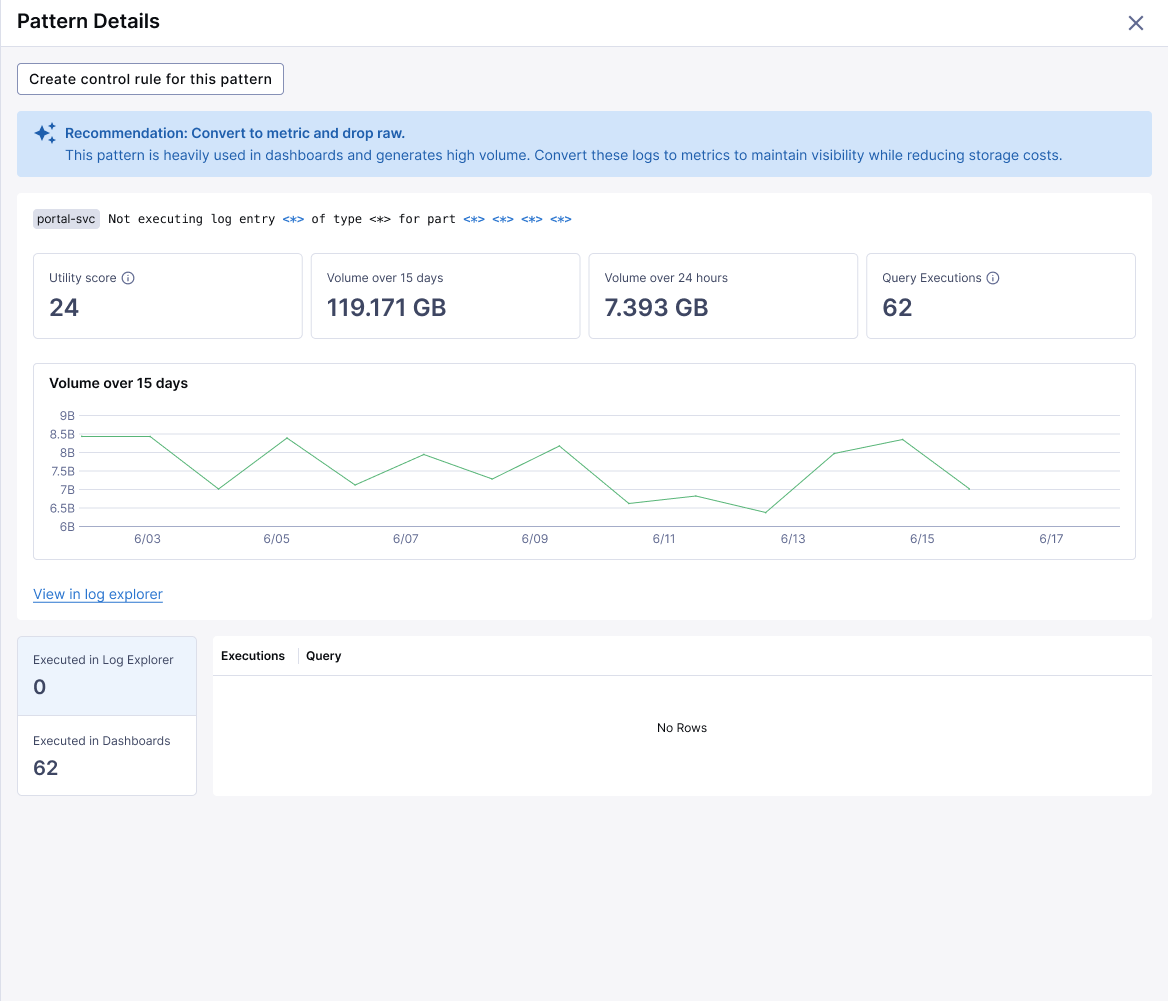Click the 8.5B axis label

click(63, 434)
